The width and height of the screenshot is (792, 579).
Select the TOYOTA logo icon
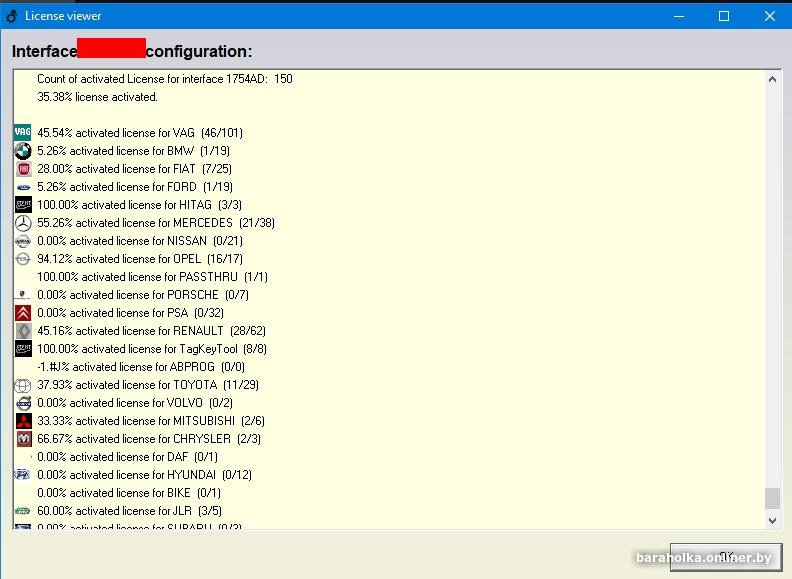(x=23, y=385)
